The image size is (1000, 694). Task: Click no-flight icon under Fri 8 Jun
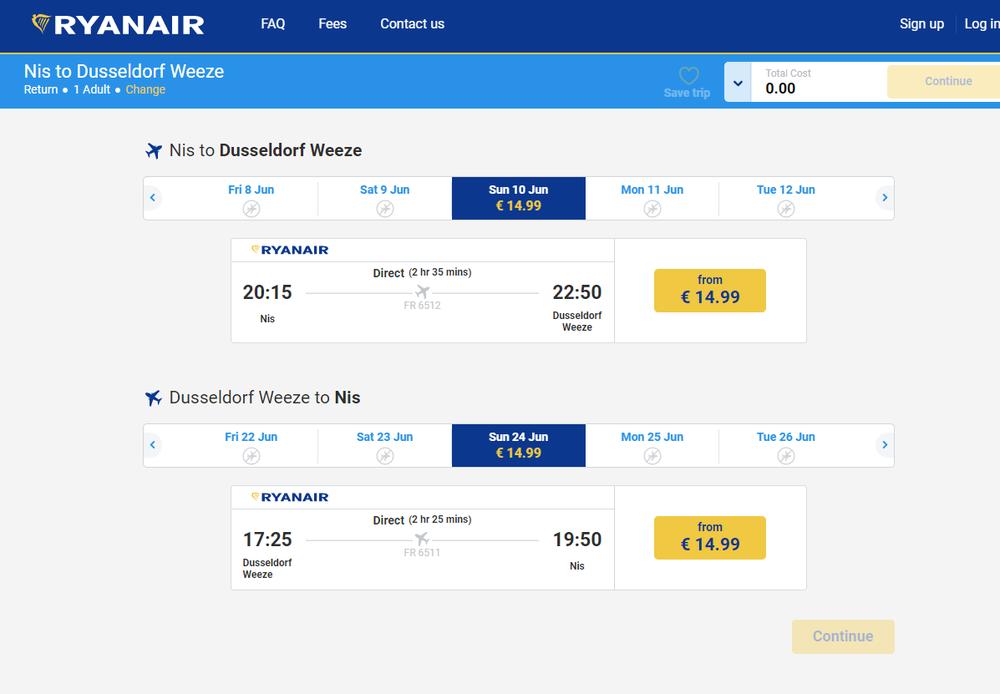click(x=251, y=208)
